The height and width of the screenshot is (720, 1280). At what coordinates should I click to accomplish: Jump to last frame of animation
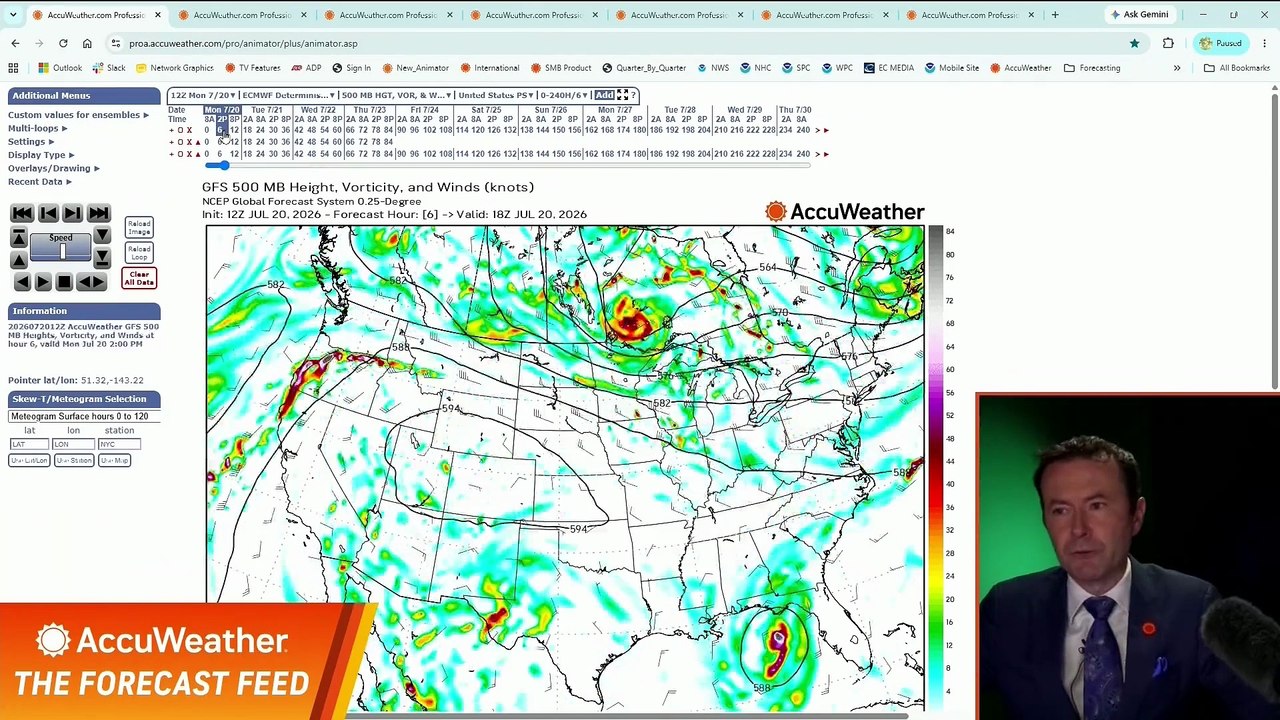tap(98, 213)
